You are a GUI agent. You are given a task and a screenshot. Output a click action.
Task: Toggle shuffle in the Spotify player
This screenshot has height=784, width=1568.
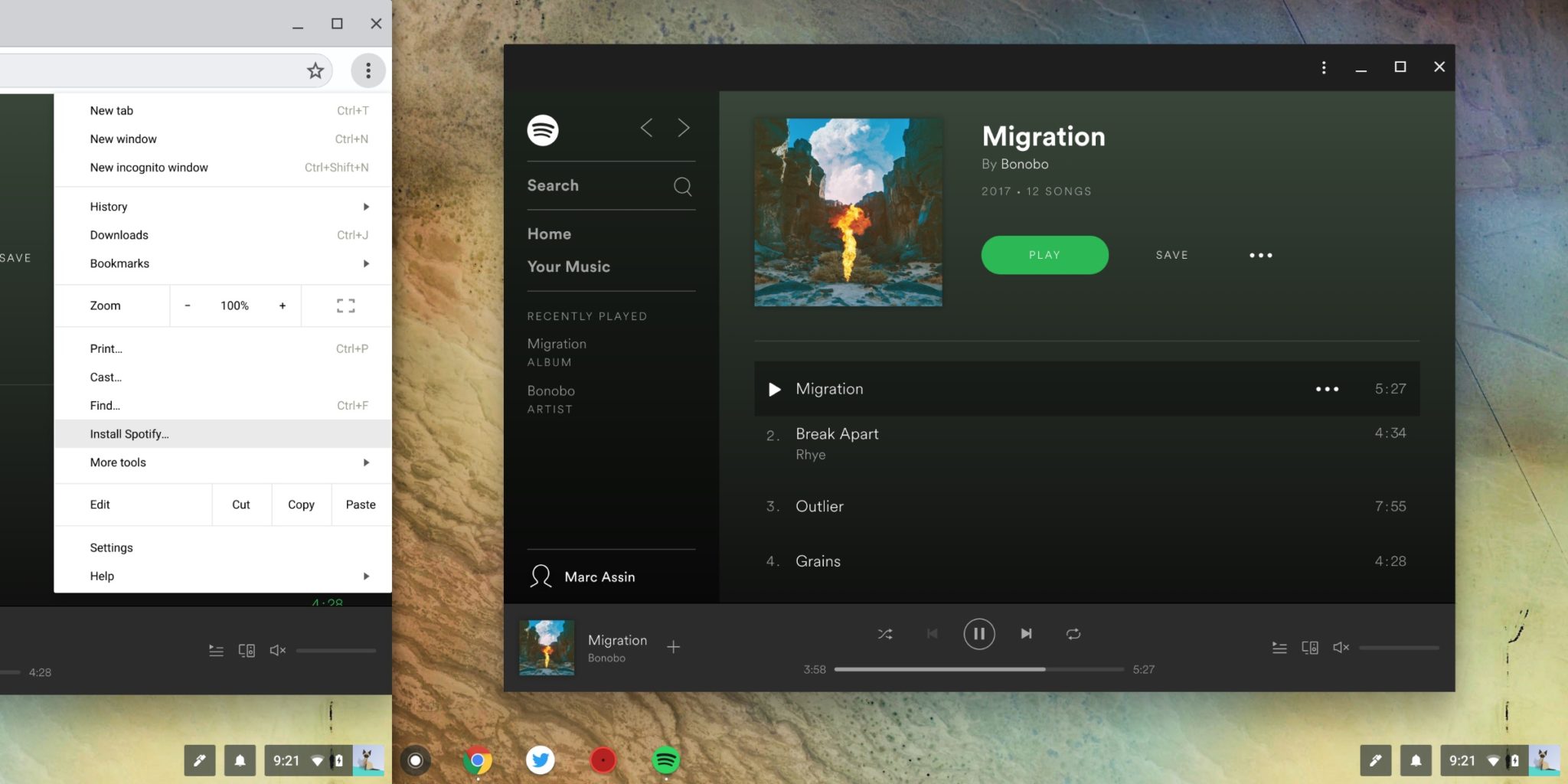[x=885, y=634]
